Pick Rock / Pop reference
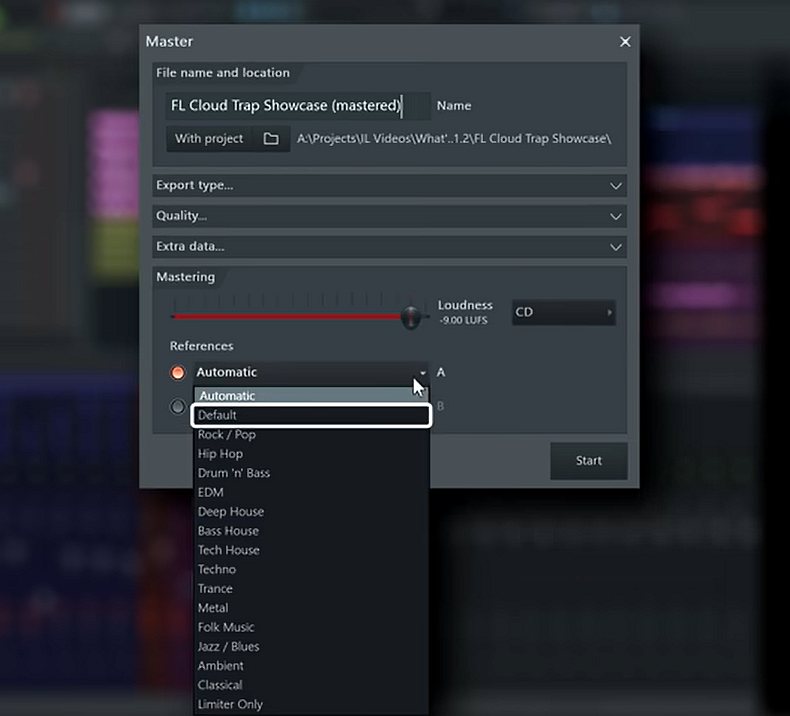The width and height of the screenshot is (790, 716). coord(311,434)
